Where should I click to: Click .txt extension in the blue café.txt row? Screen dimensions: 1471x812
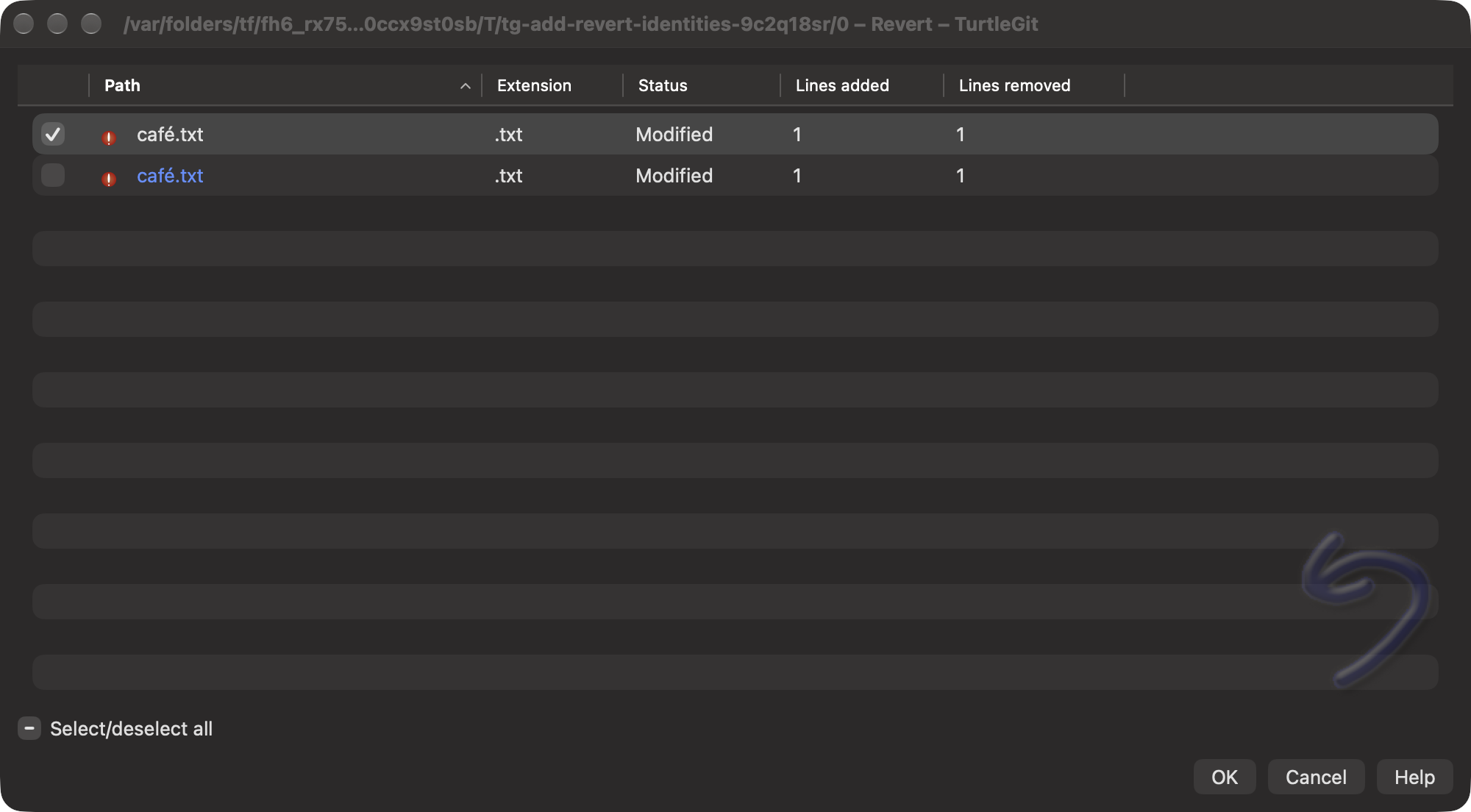pyautogui.click(x=508, y=176)
